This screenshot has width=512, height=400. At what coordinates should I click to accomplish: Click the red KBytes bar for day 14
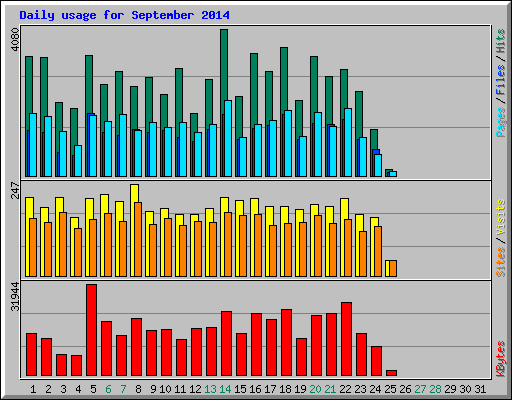tap(226, 344)
